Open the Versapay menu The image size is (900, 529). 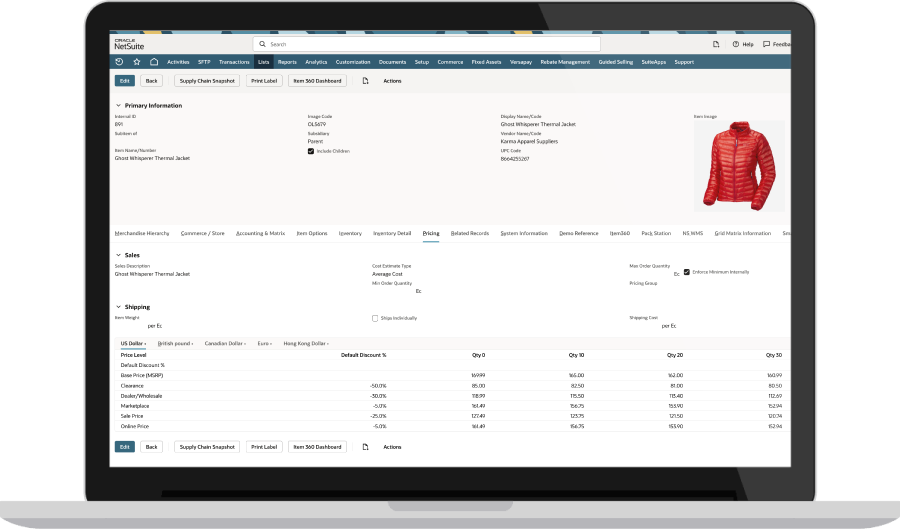tap(521, 62)
